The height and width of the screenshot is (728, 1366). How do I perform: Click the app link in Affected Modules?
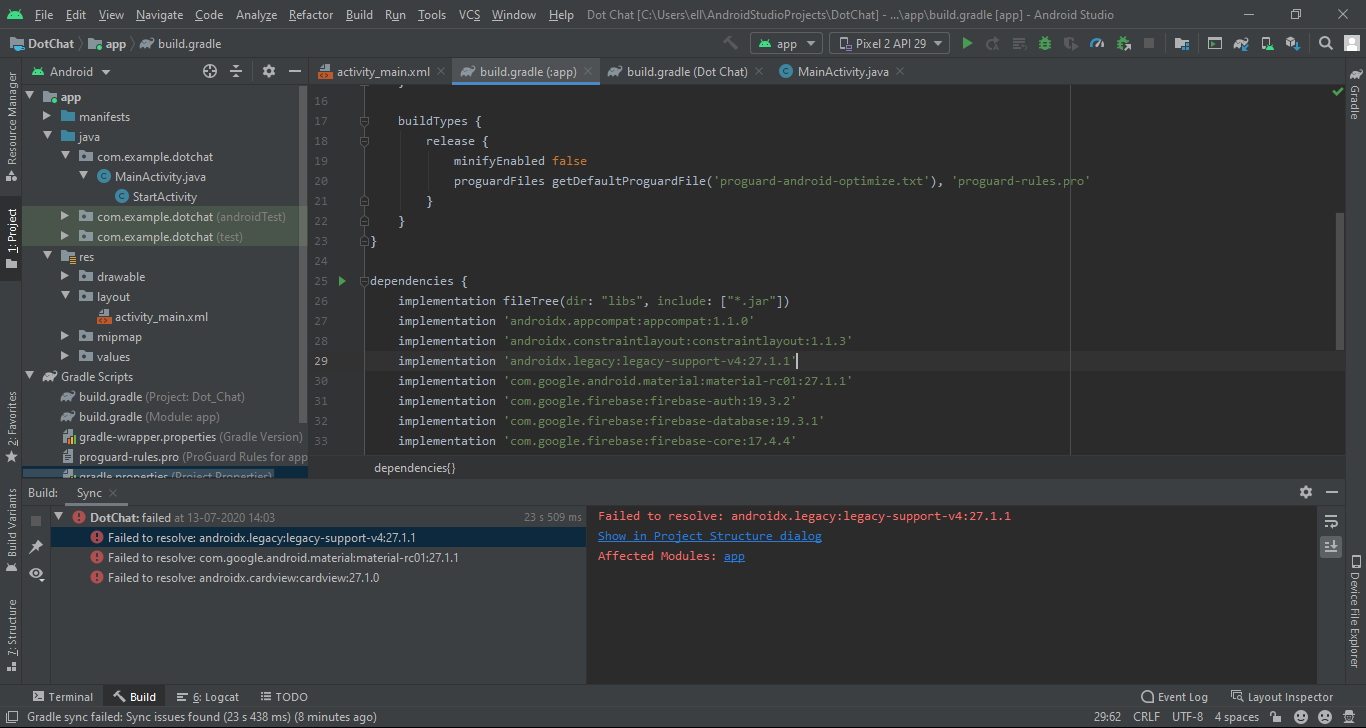pyautogui.click(x=734, y=556)
